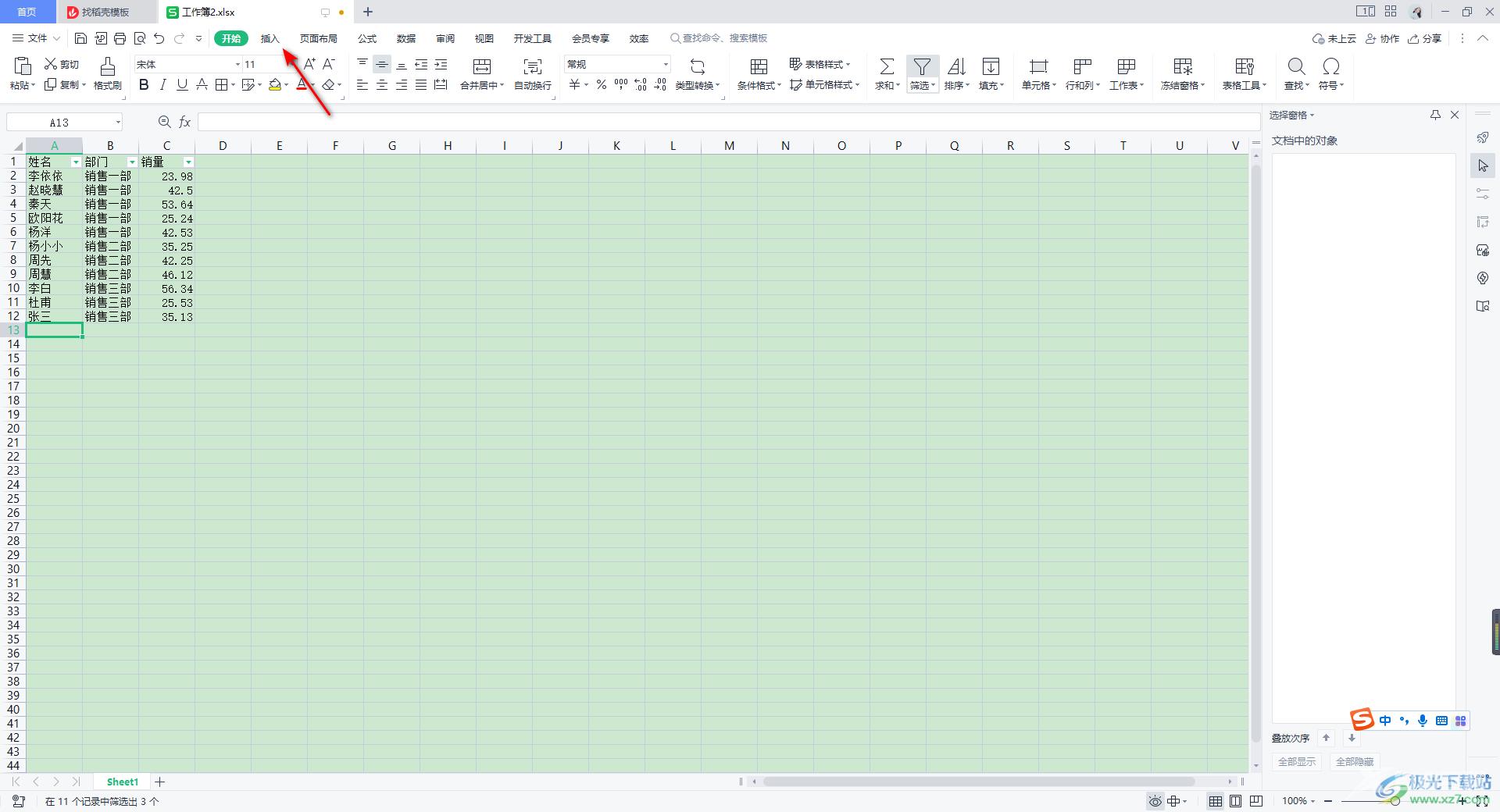Screen dimensions: 1500x812
Task: Click the horizontal scrollbar at bottom
Action: point(979,782)
